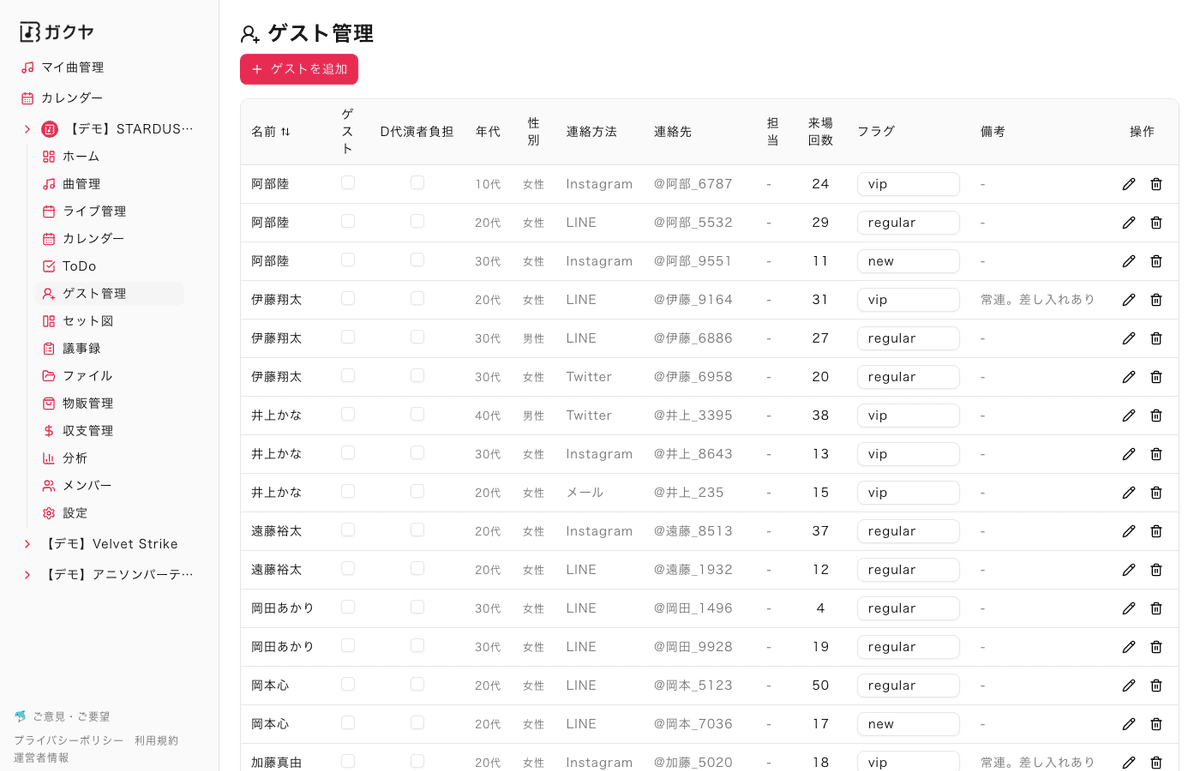Click the settings gear icon 設定
This screenshot has width=1200, height=771.
[x=48, y=513]
